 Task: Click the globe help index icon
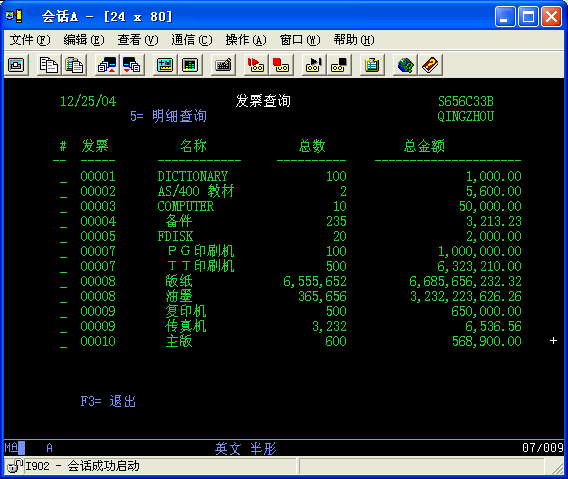(x=405, y=65)
